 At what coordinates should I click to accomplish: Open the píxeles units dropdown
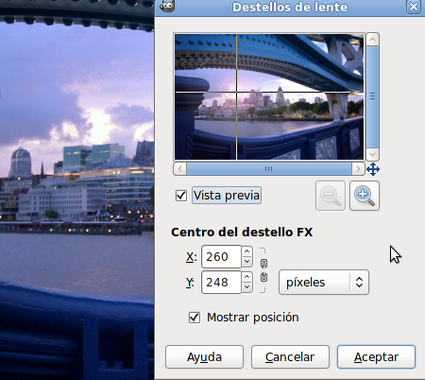point(324,282)
